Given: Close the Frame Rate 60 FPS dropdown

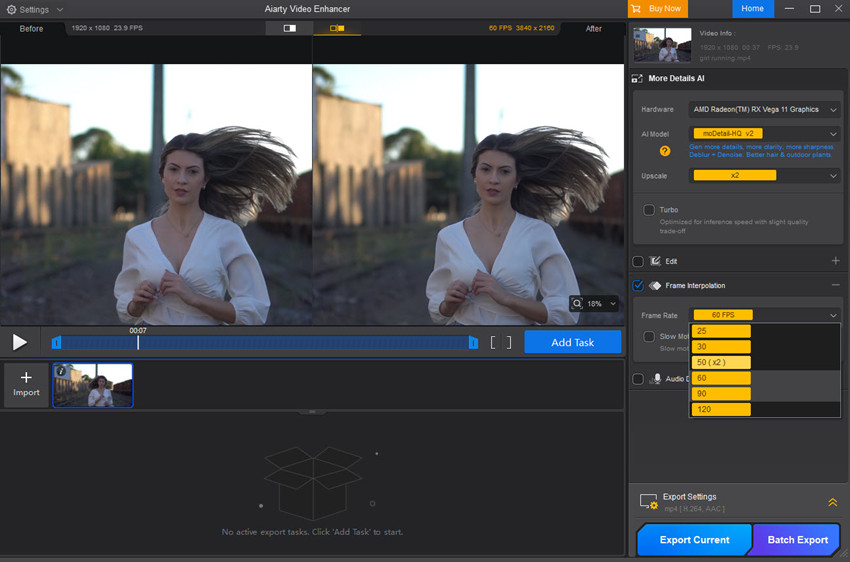Looking at the screenshot, I should click(765, 315).
